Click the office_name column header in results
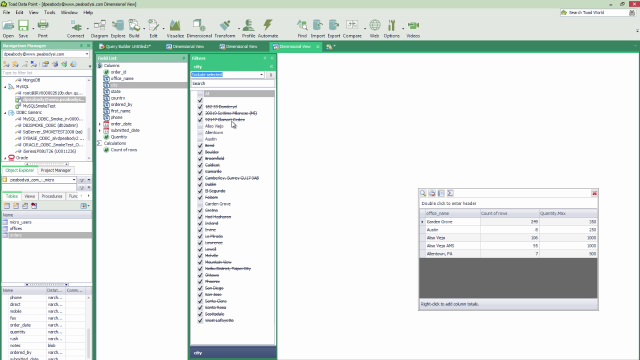Image resolution: width=640 pixels, height=360 pixels. pos(452,213)
